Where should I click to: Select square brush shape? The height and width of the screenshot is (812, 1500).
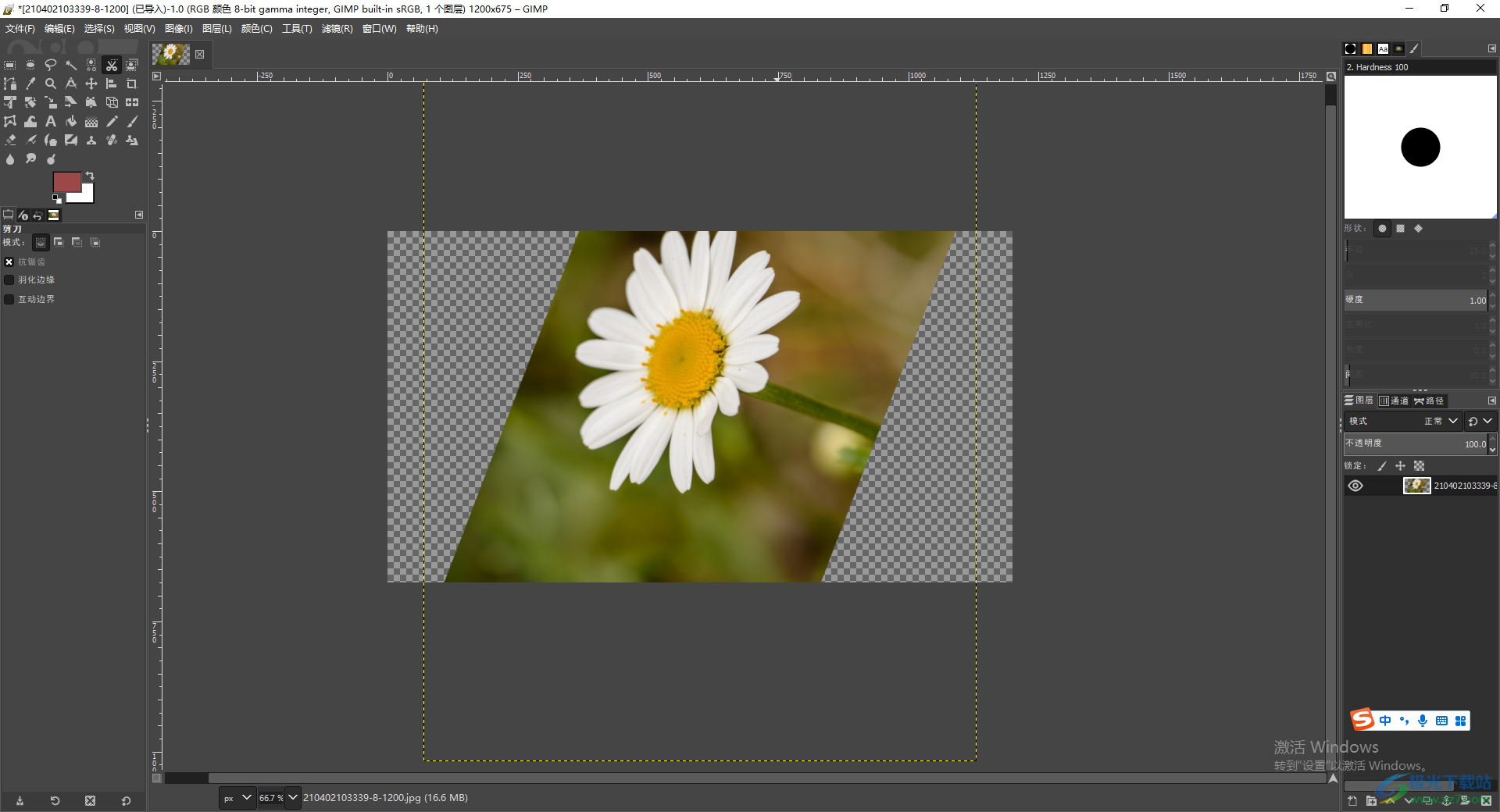click(1401, 229)
